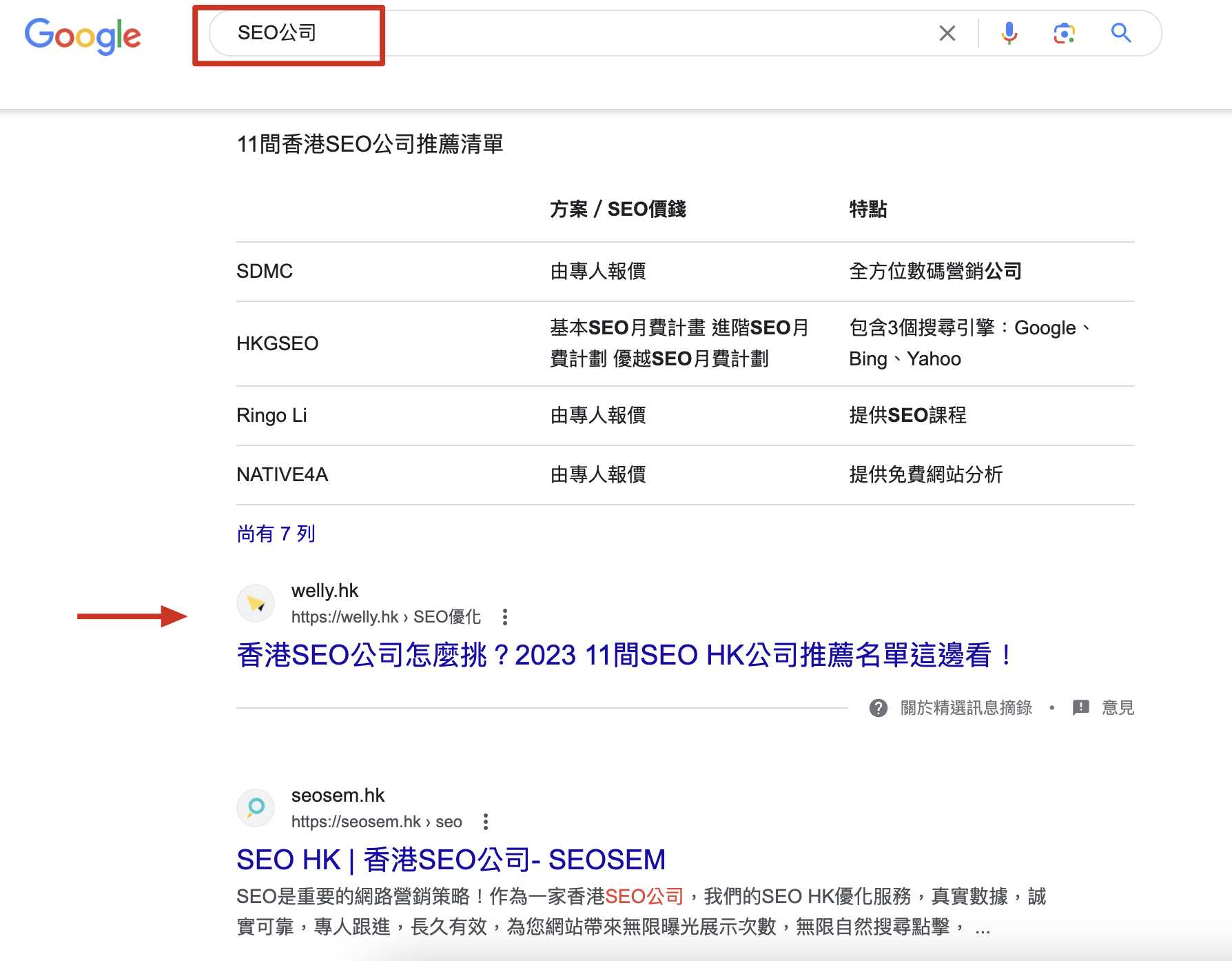Click 由專人報價 in the Ringo Li row
The width and height of the screenshot is (1232, 961).
pos(598,415)
